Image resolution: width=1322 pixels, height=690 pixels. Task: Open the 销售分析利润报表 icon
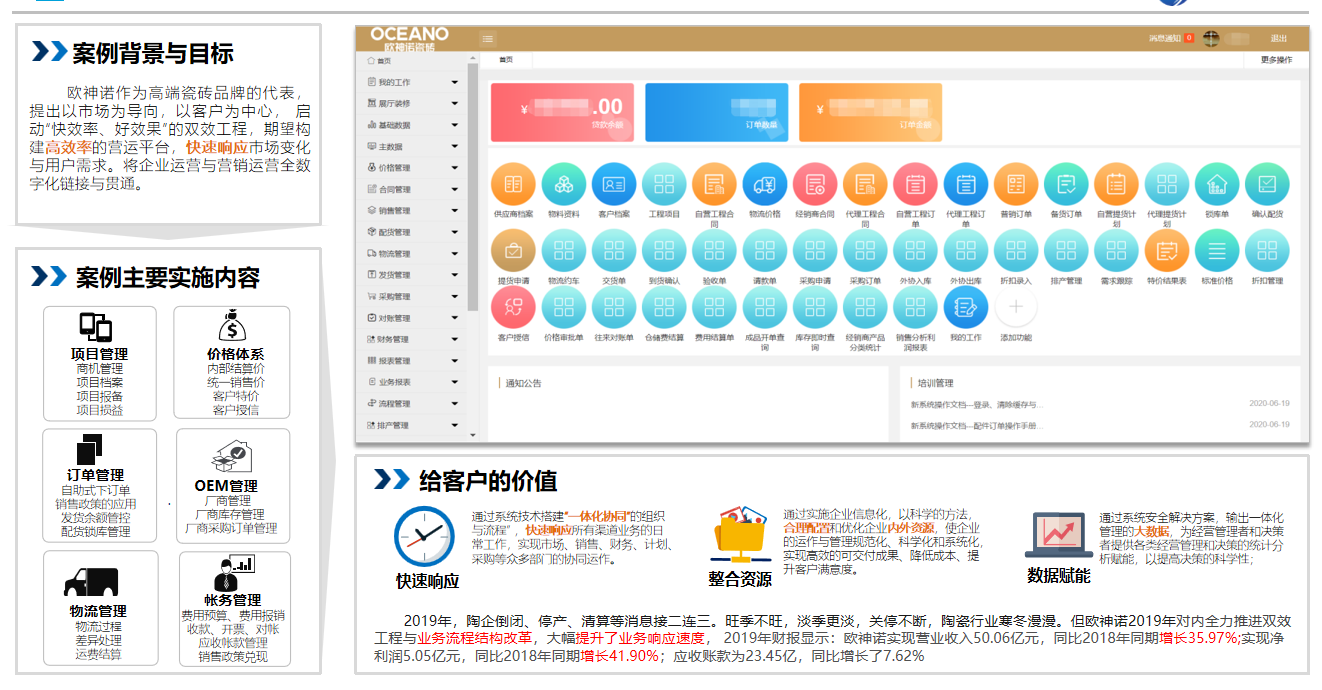[x=915, y=308]
